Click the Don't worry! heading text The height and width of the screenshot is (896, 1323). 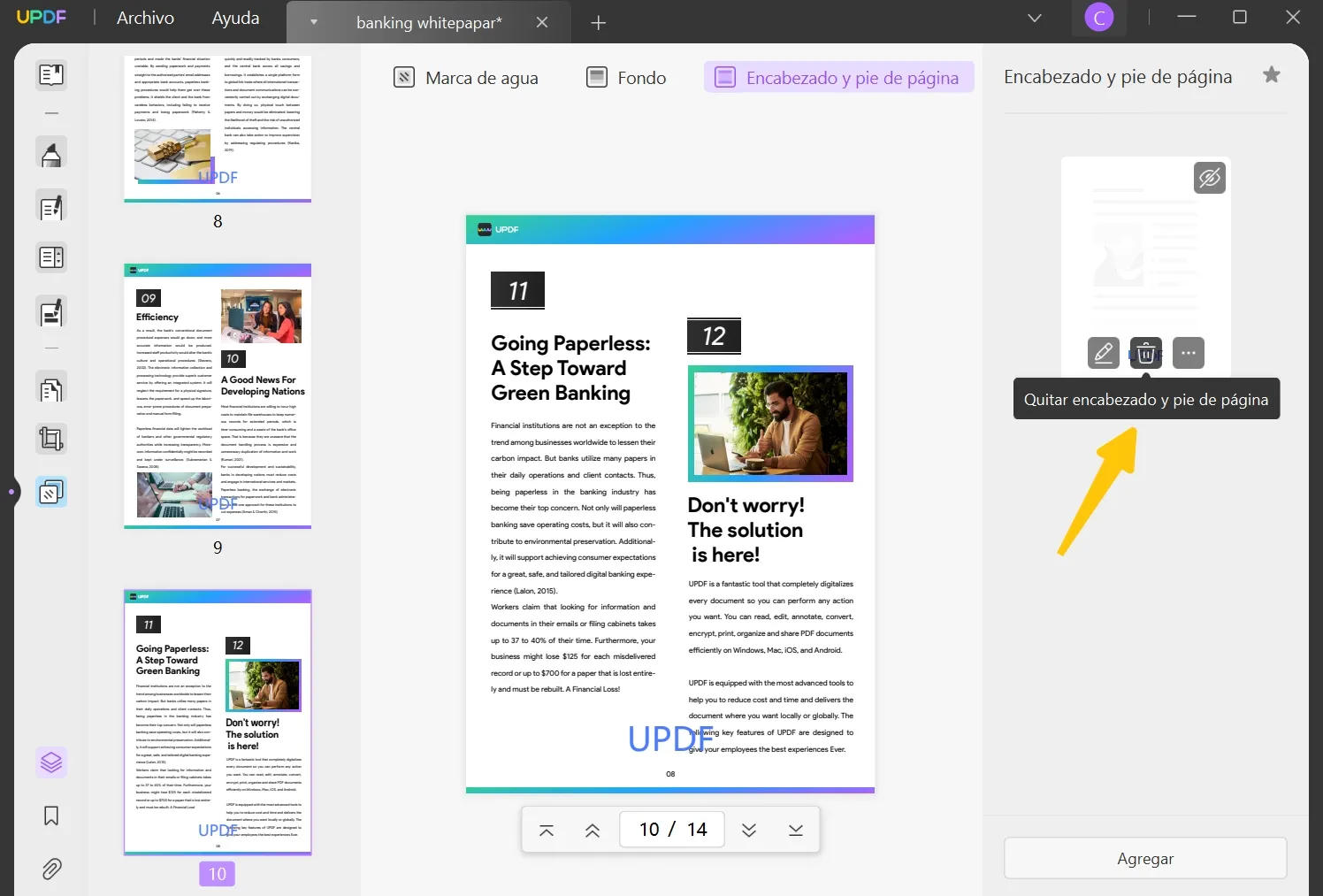746,505
